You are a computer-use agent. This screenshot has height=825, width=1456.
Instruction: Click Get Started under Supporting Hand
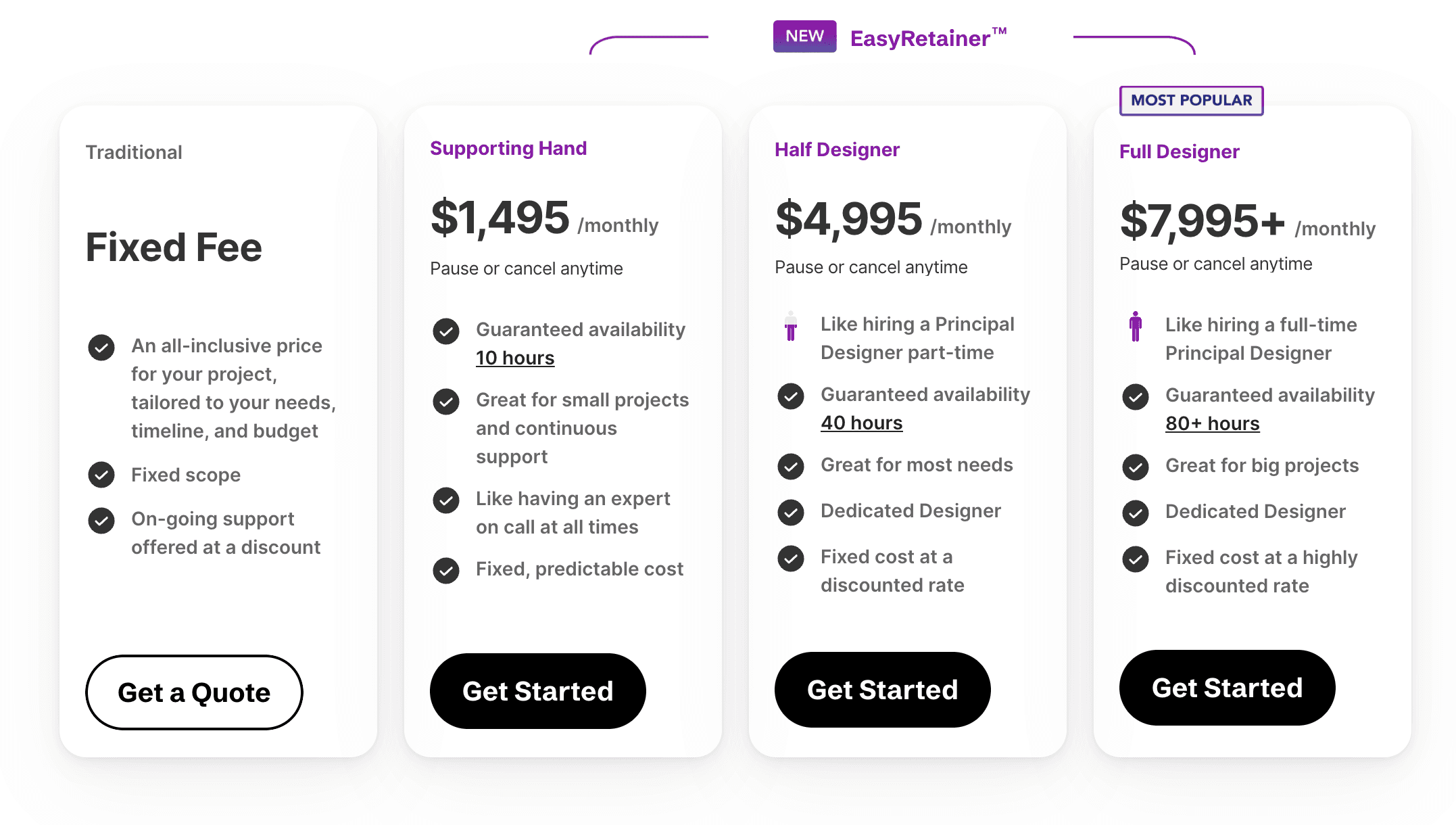(x=538, y=690)
